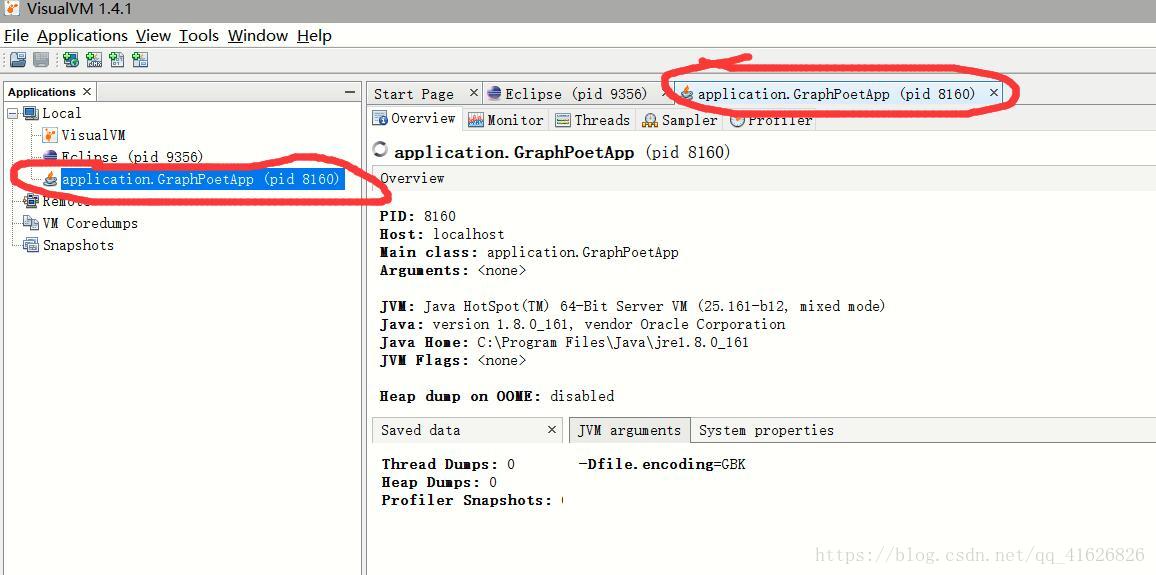Click the Load Snapshot toolbar icon
Image resolution: width=1156 pixels, height=575 pixels.
18,60
